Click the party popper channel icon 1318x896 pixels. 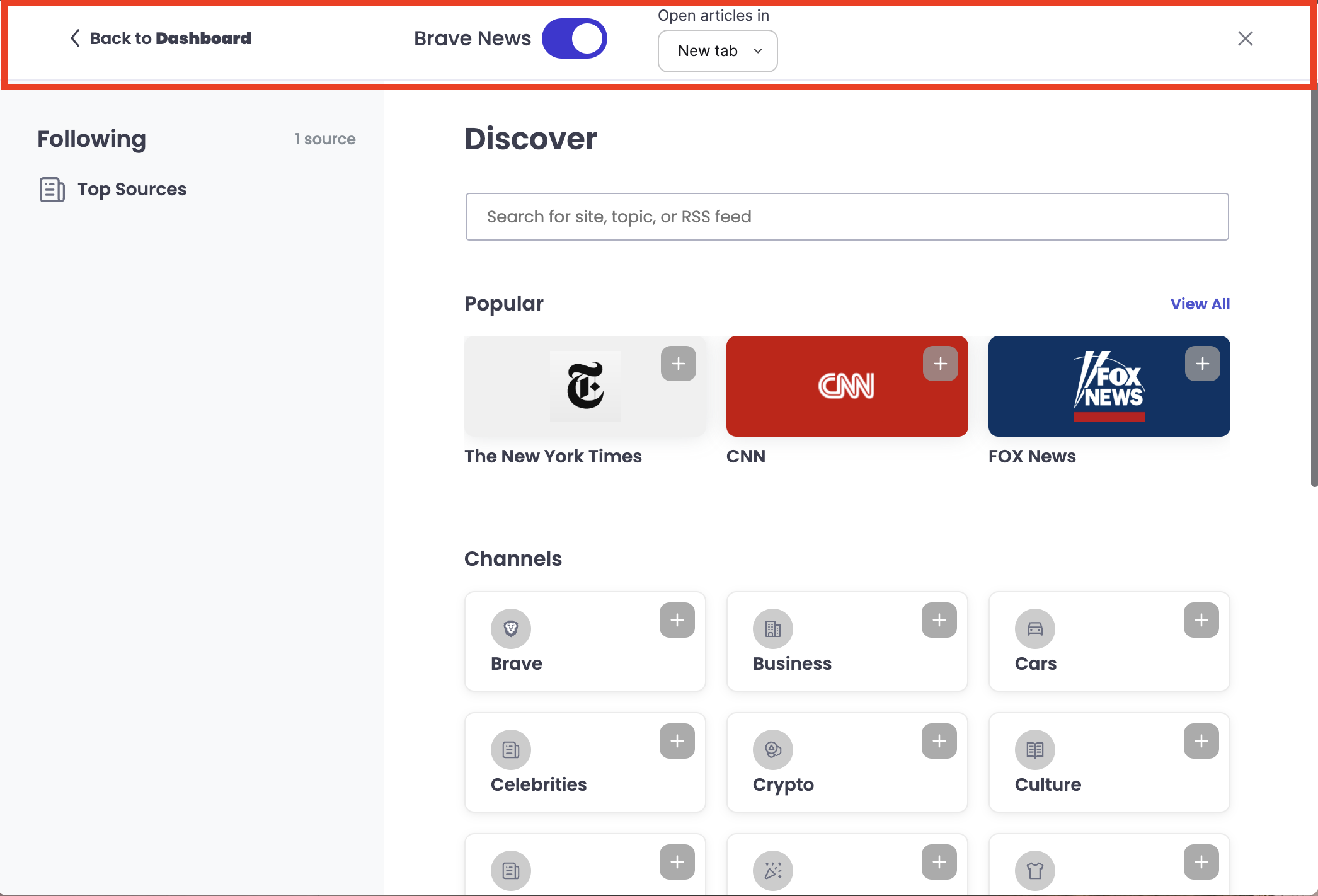click(773, 871)
